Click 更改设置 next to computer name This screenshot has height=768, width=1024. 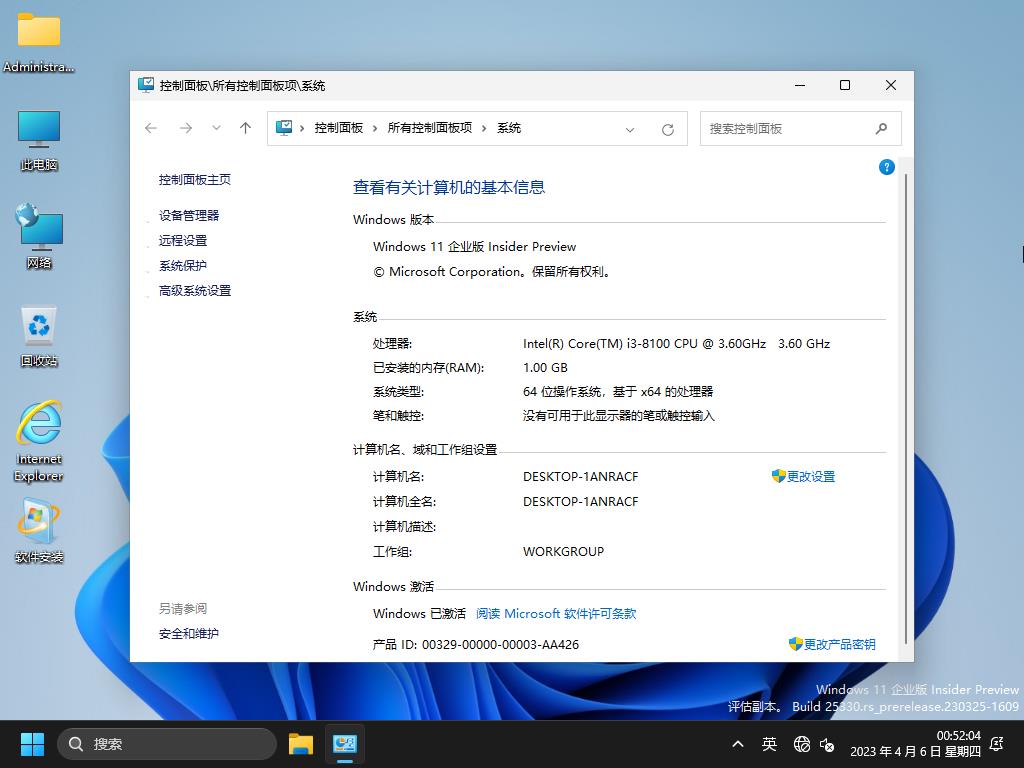(x=810, y=476)
